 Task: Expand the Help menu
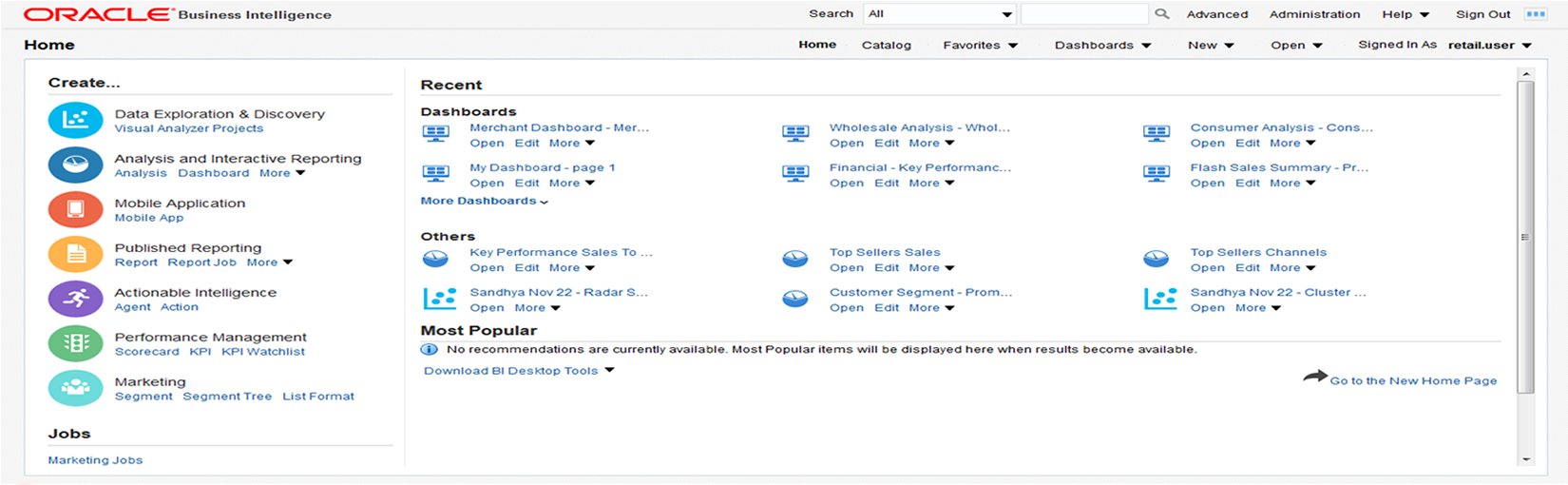pos(1405,14)
